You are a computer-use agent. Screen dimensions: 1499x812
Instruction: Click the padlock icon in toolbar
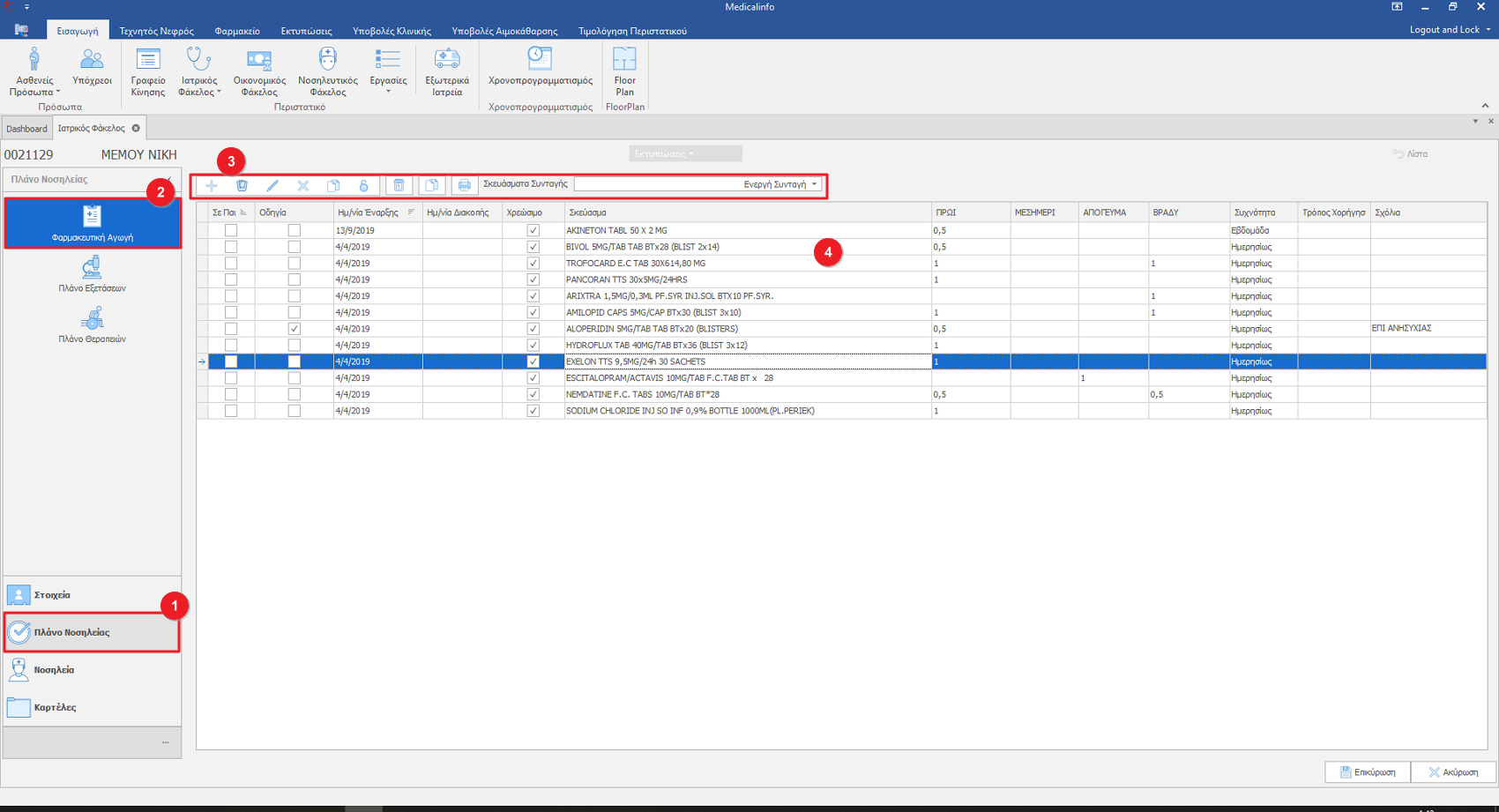point(363,185)
